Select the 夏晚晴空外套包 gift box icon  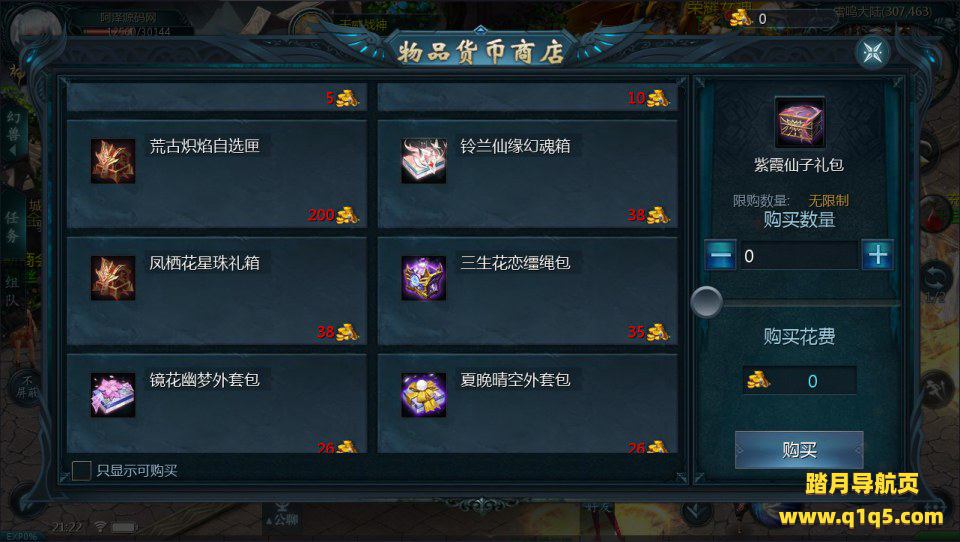(424, 395)
